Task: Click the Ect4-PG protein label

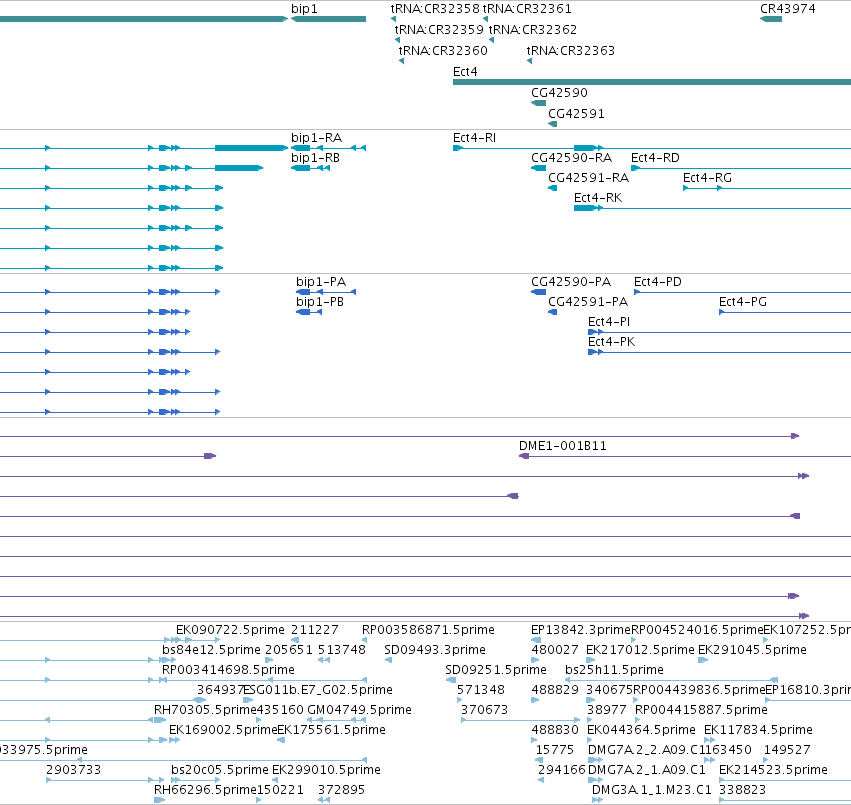Action: (743, 302)
